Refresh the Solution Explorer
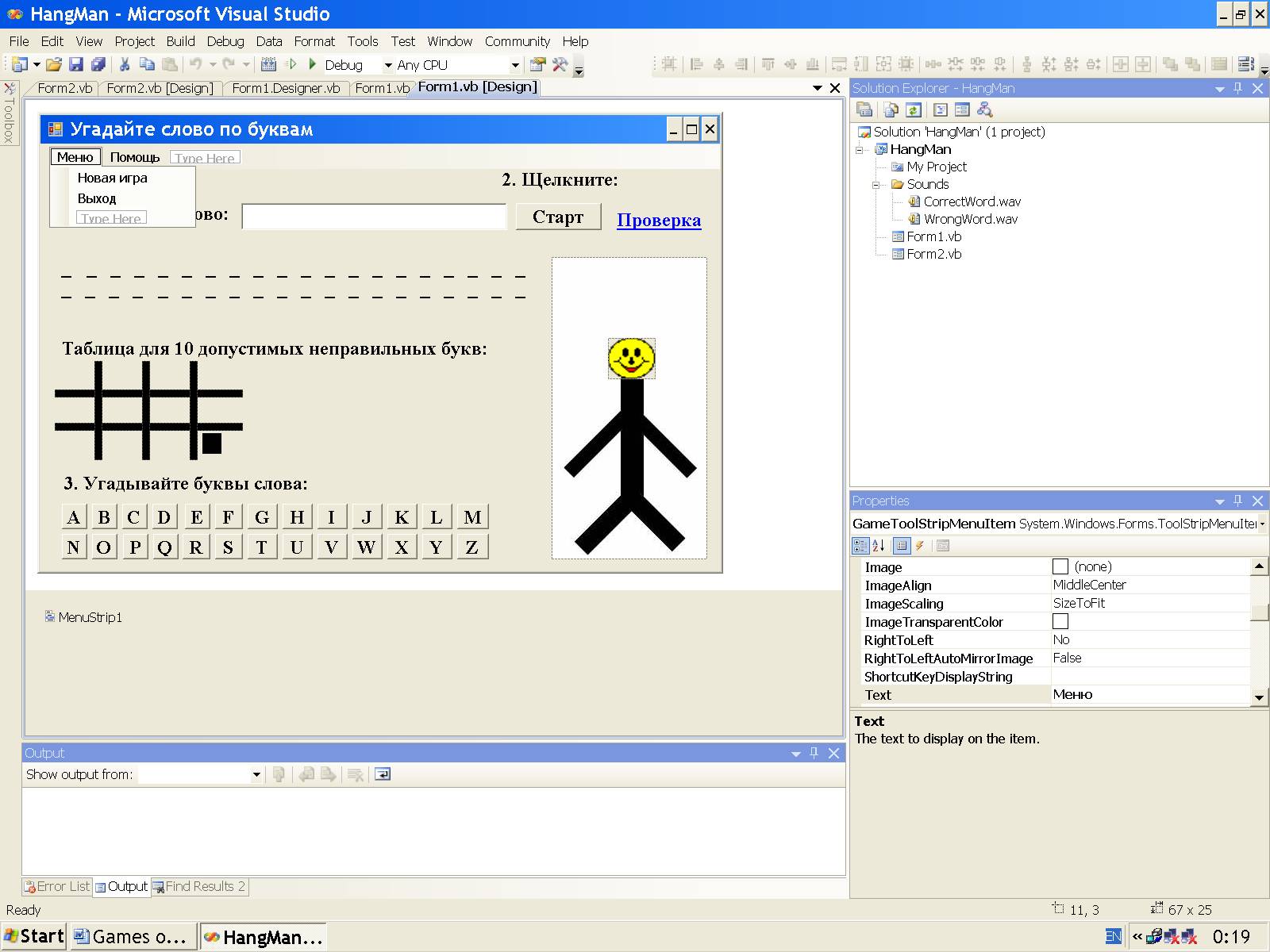This screenshot has width=1270, height=952. 913,110
